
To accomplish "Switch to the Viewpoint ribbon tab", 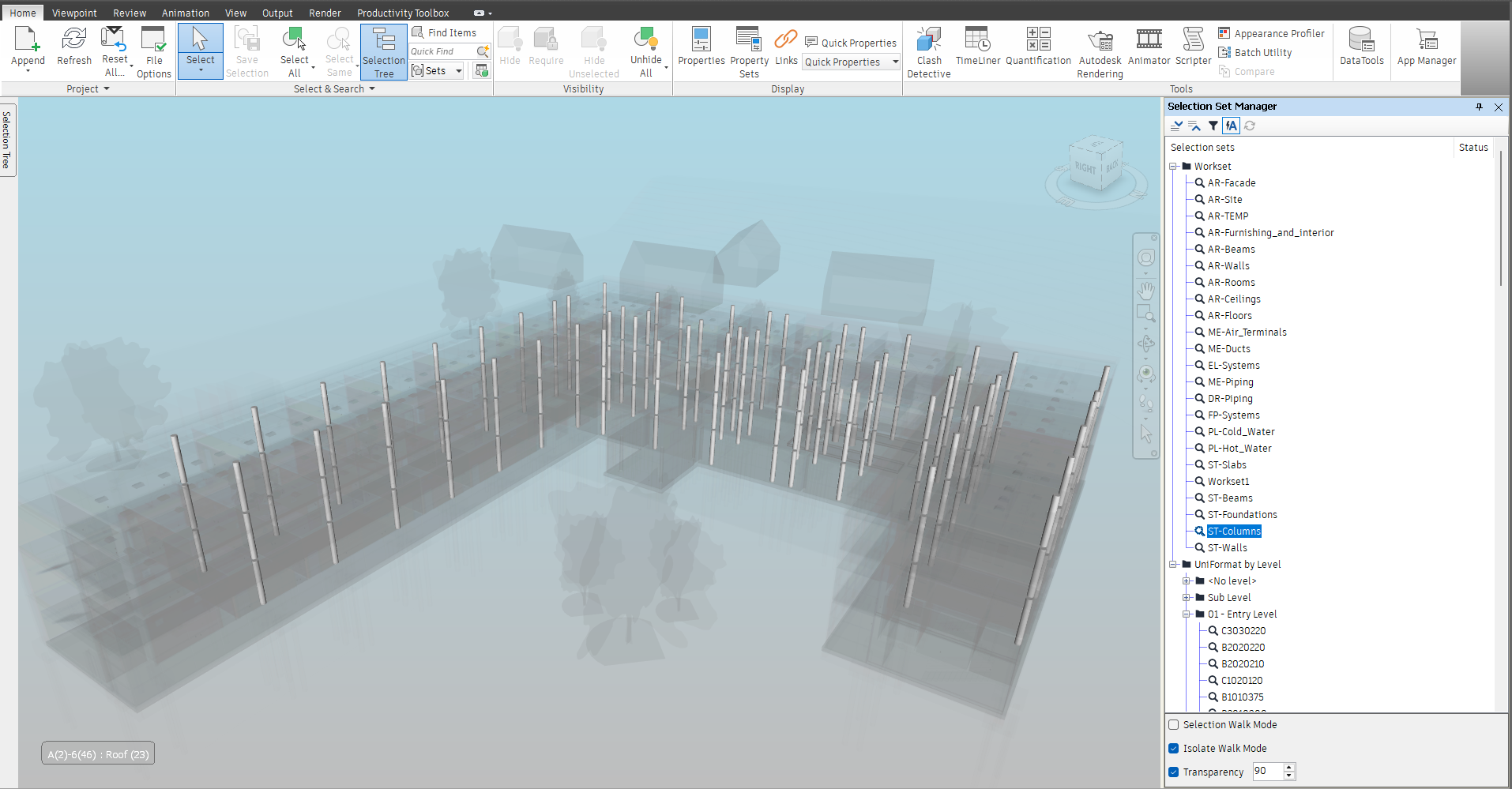I will tap(74, 13).
